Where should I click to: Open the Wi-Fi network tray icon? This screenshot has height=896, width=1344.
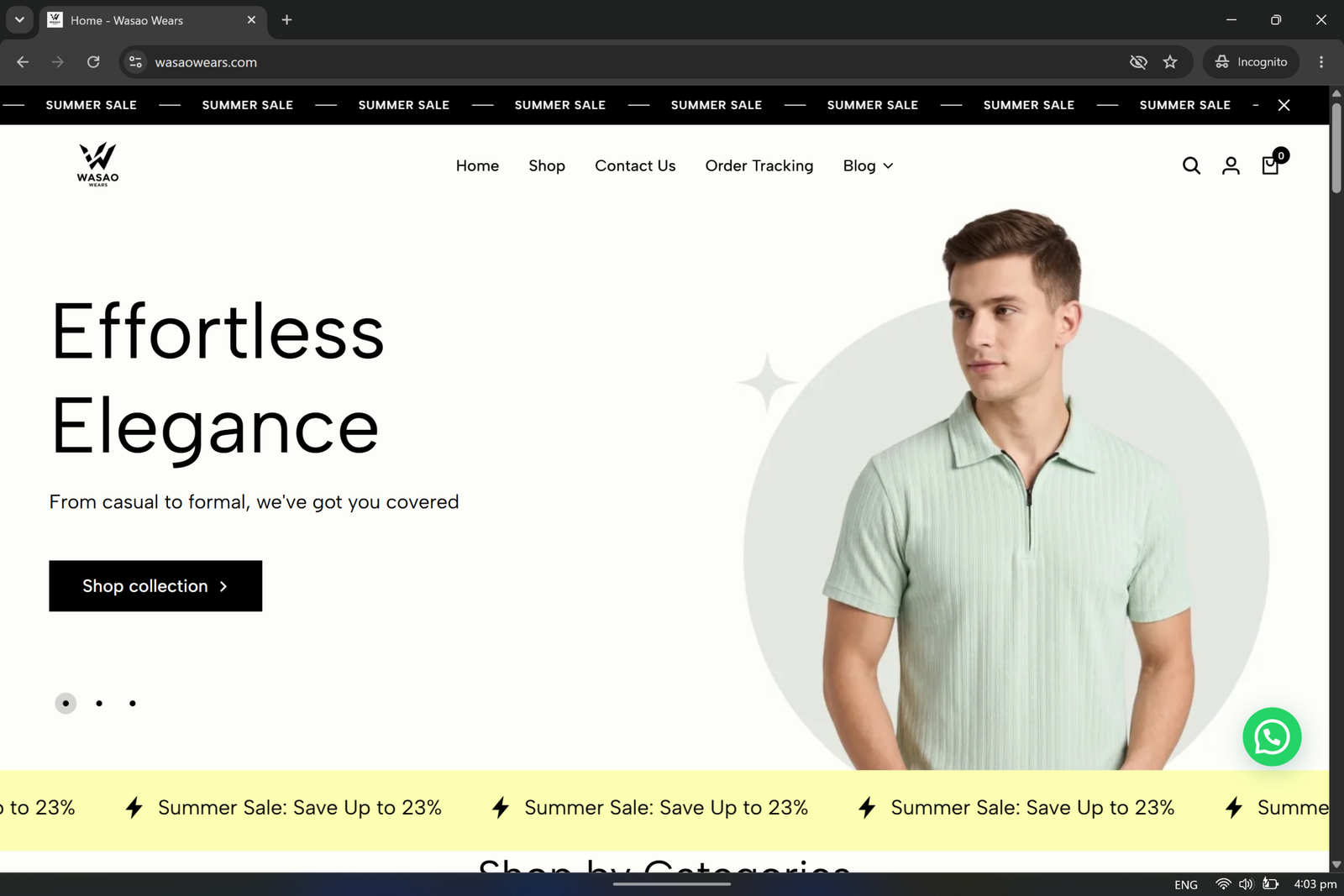tap(1223, 883)
